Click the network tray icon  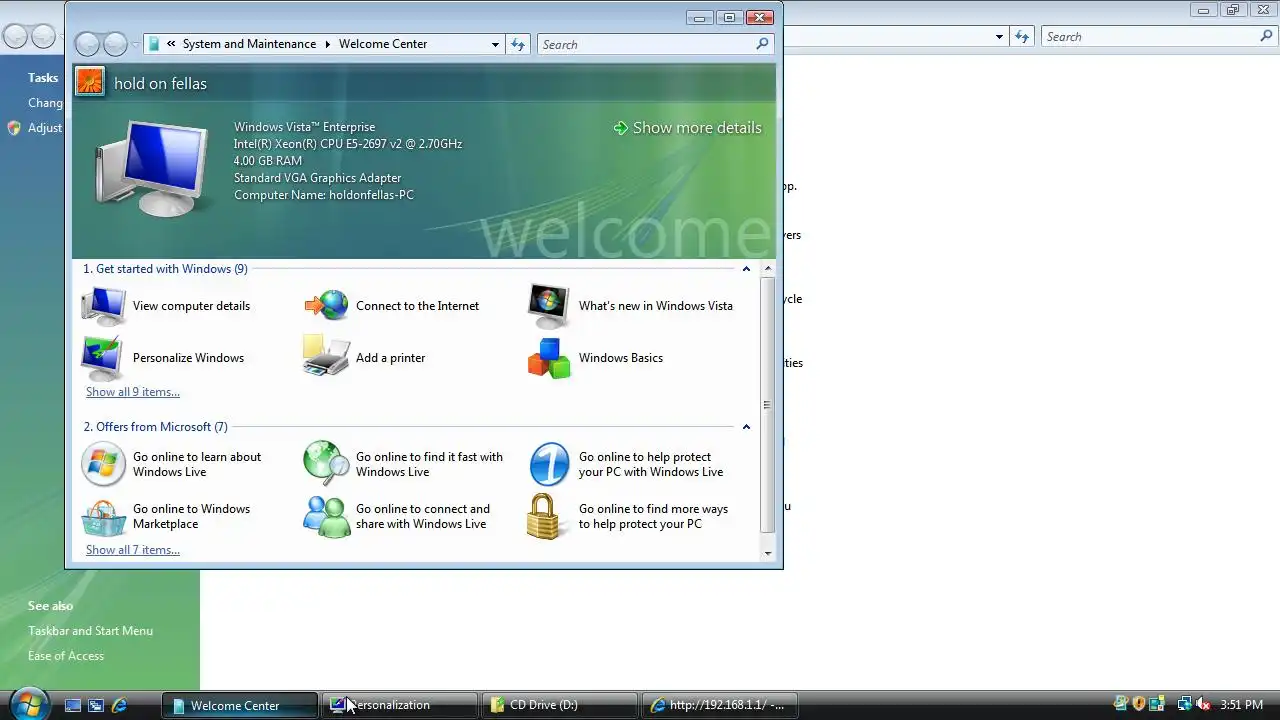point(1184,704)
